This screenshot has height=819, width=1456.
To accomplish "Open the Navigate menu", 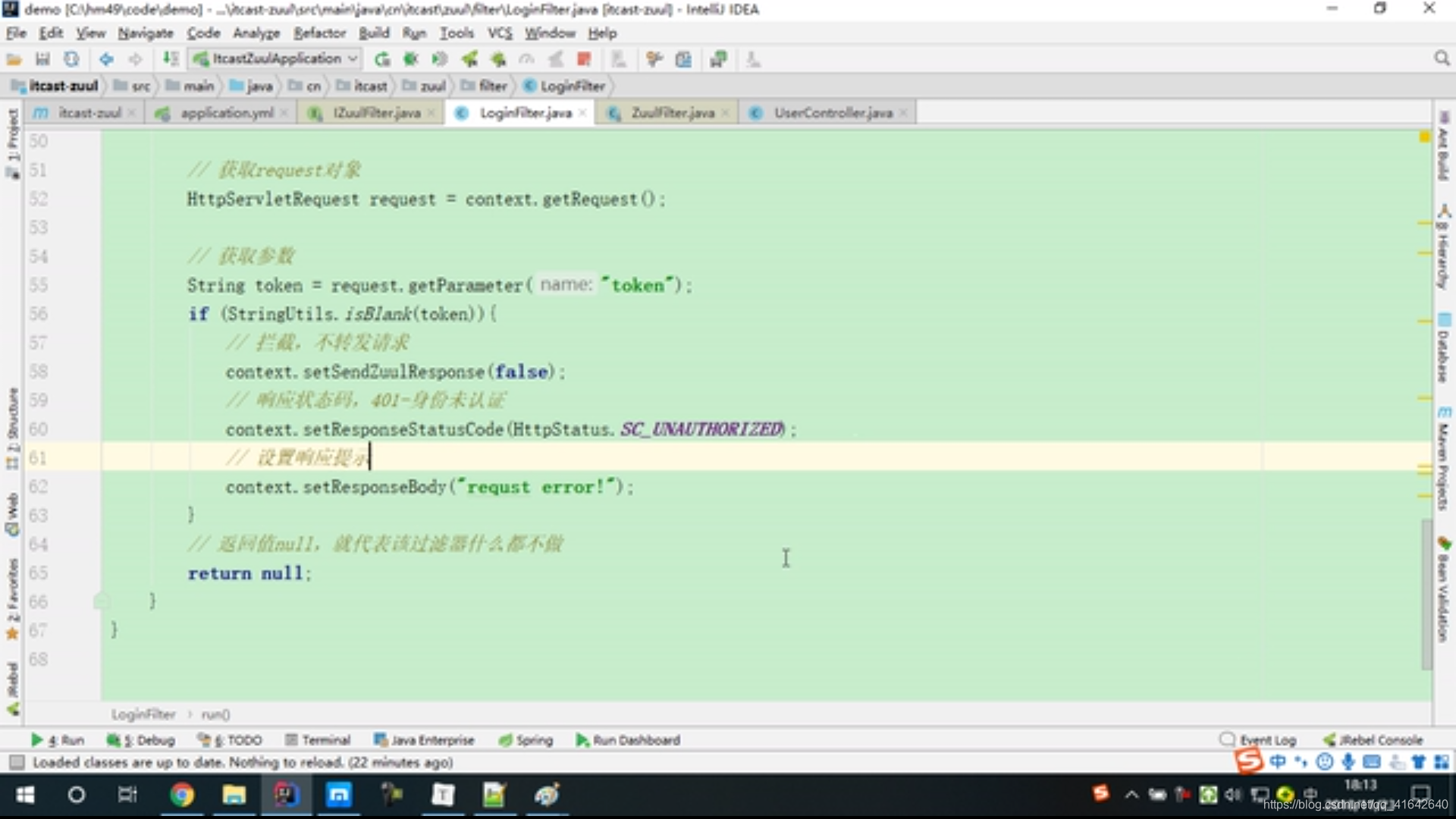I will [x=146, y=33].
